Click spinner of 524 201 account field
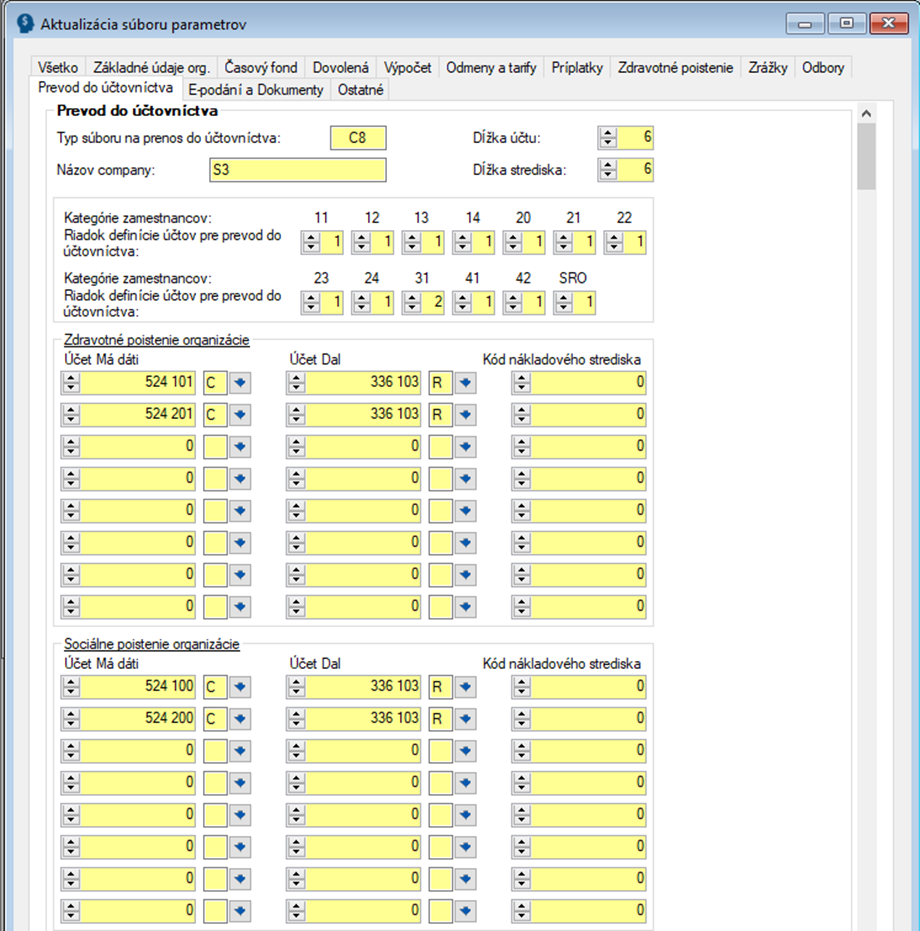Screen dimensions: 920x931 click(x=71, y=414)
